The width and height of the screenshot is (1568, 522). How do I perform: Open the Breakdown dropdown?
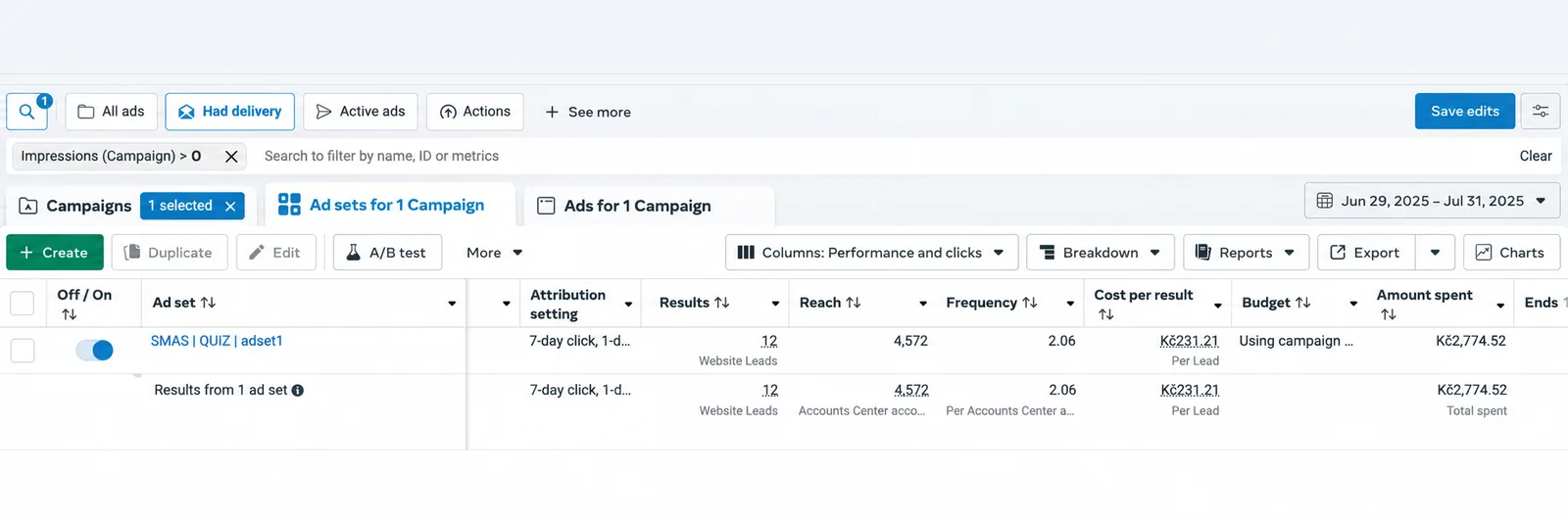(x=1100, y=253)
